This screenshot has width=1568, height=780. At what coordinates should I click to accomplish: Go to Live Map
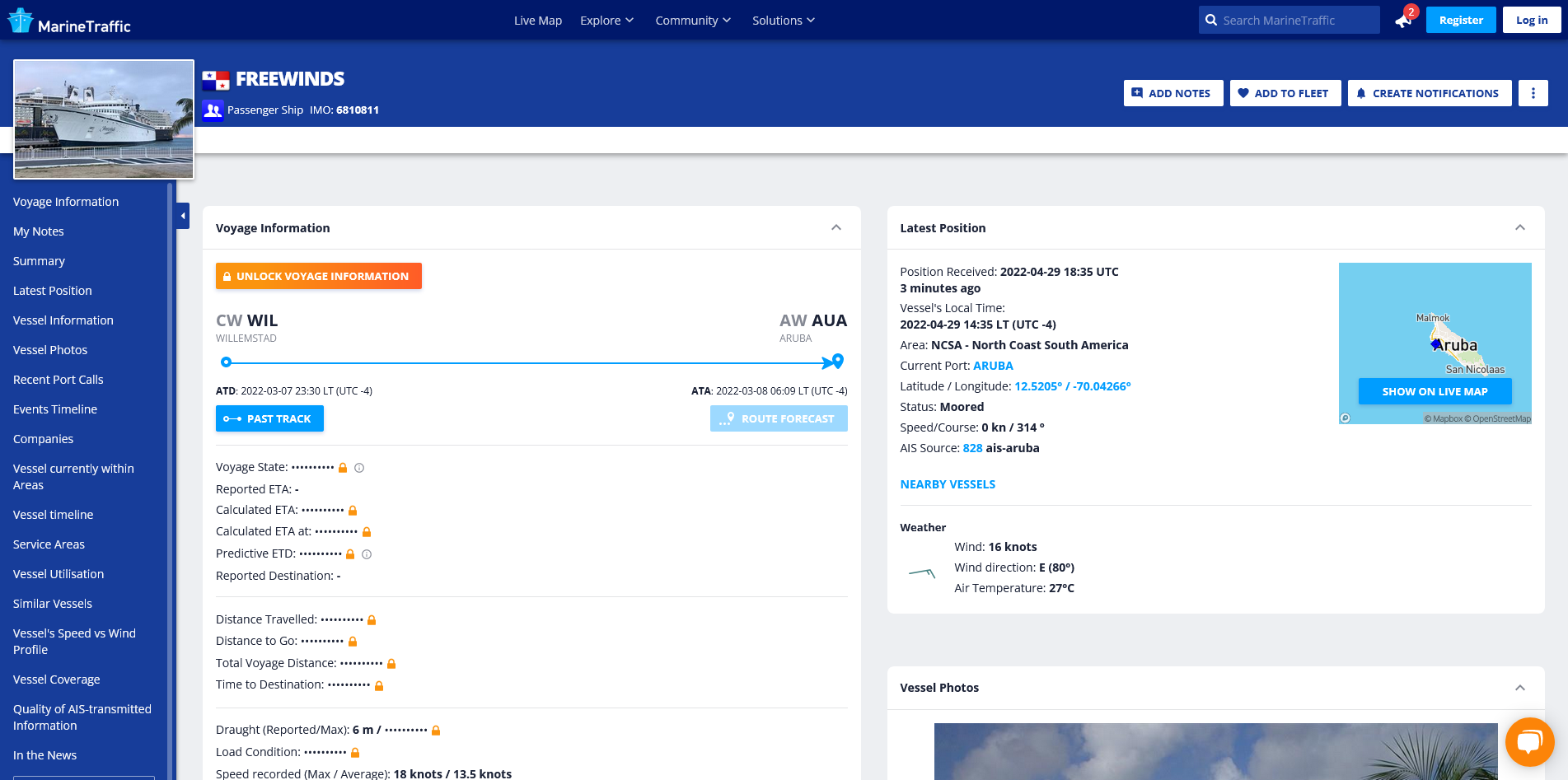(538, 21)
